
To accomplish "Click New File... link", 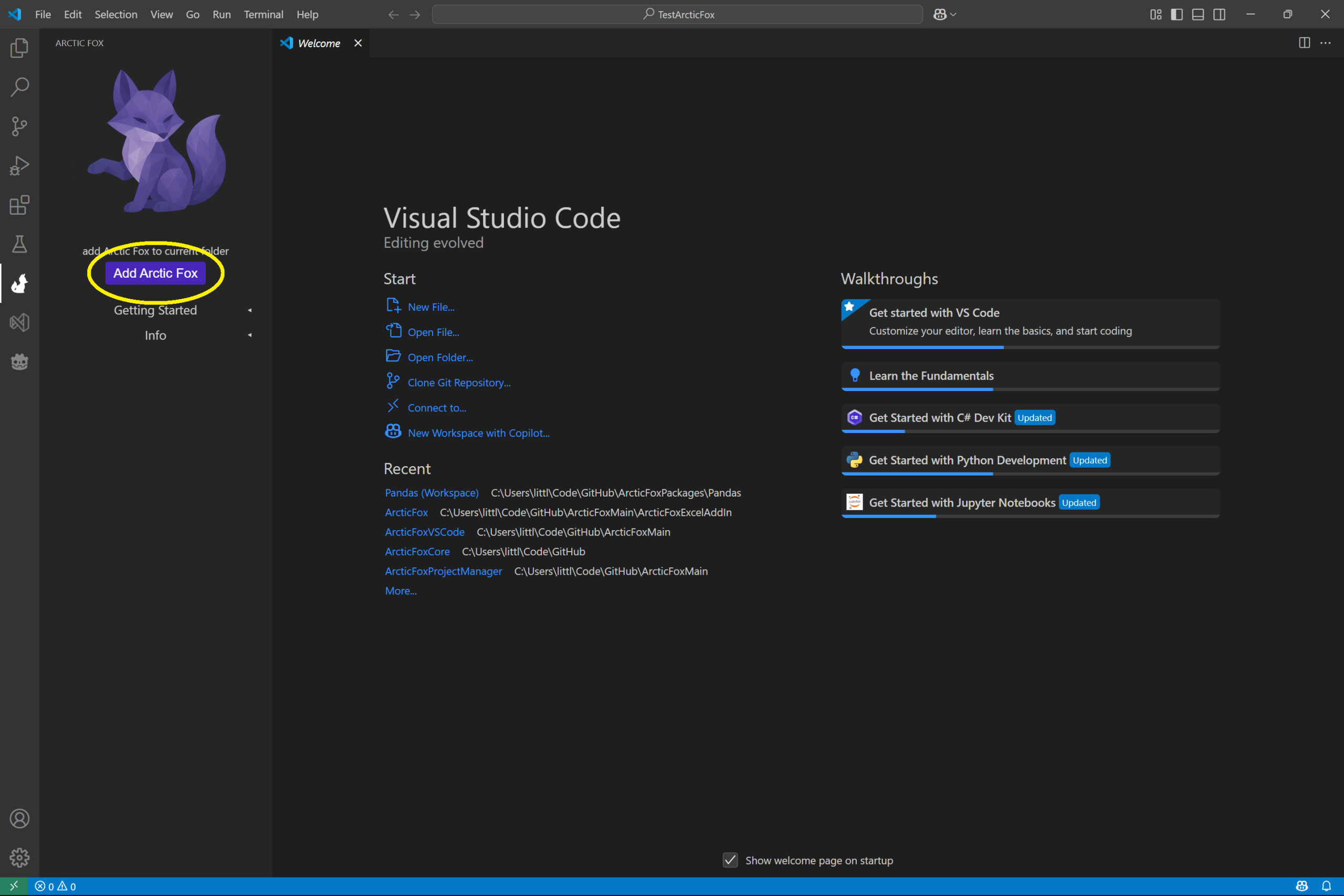I will point(432,307).
